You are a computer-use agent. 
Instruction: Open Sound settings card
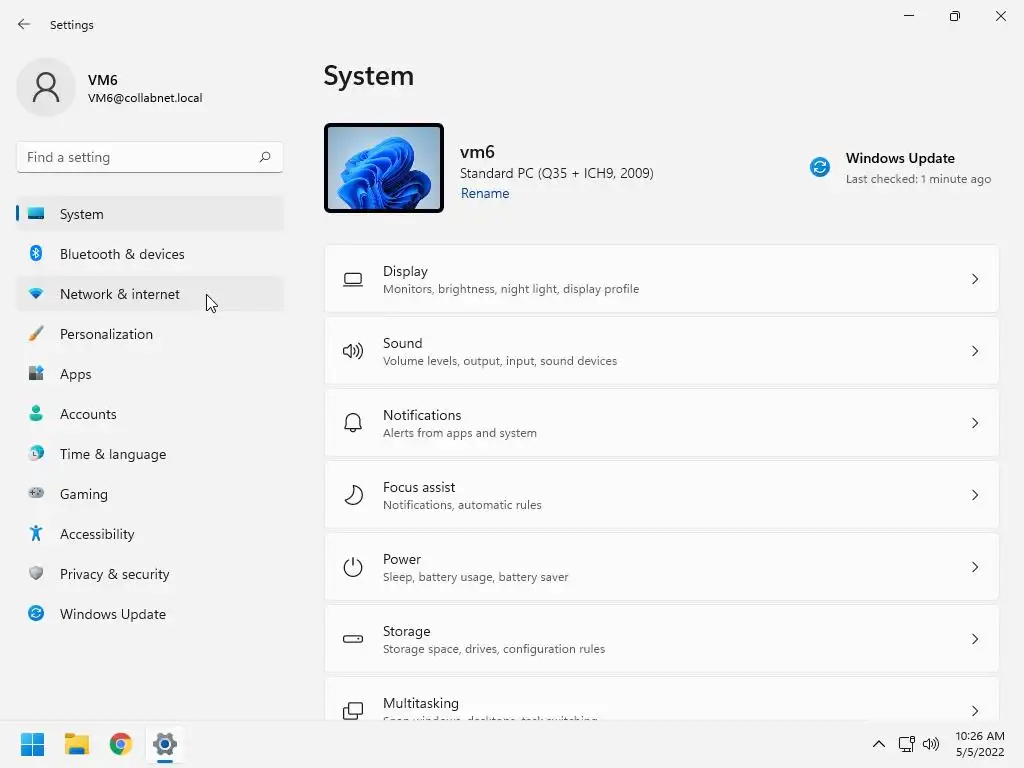tap(662, 351)
